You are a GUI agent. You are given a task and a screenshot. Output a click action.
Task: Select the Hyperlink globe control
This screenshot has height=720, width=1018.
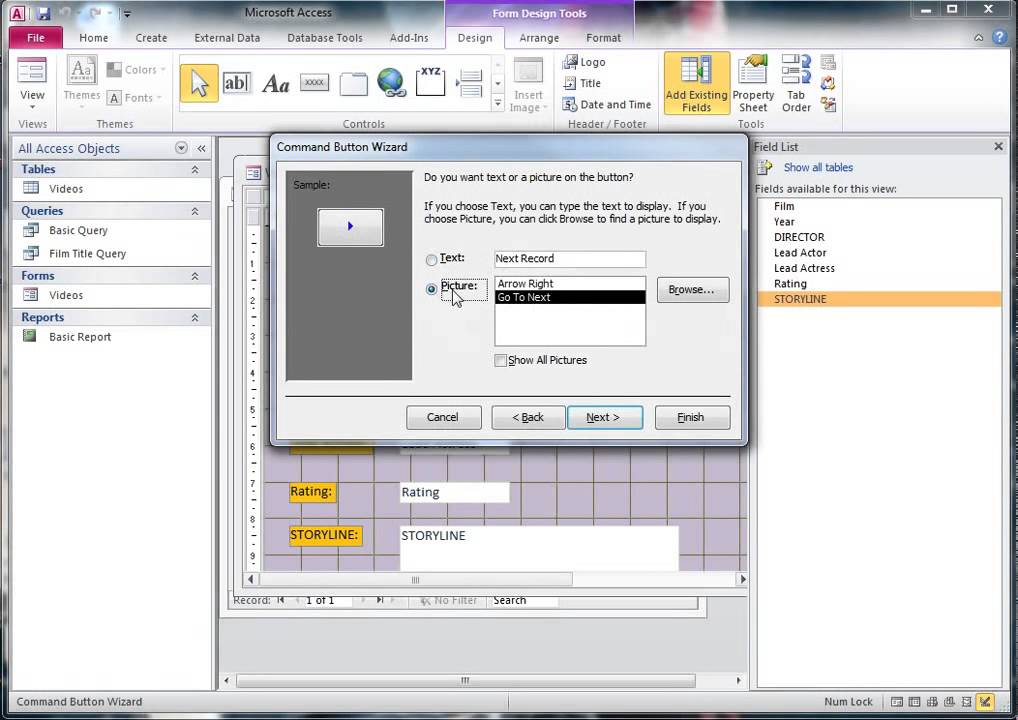[x=391, y=83]
